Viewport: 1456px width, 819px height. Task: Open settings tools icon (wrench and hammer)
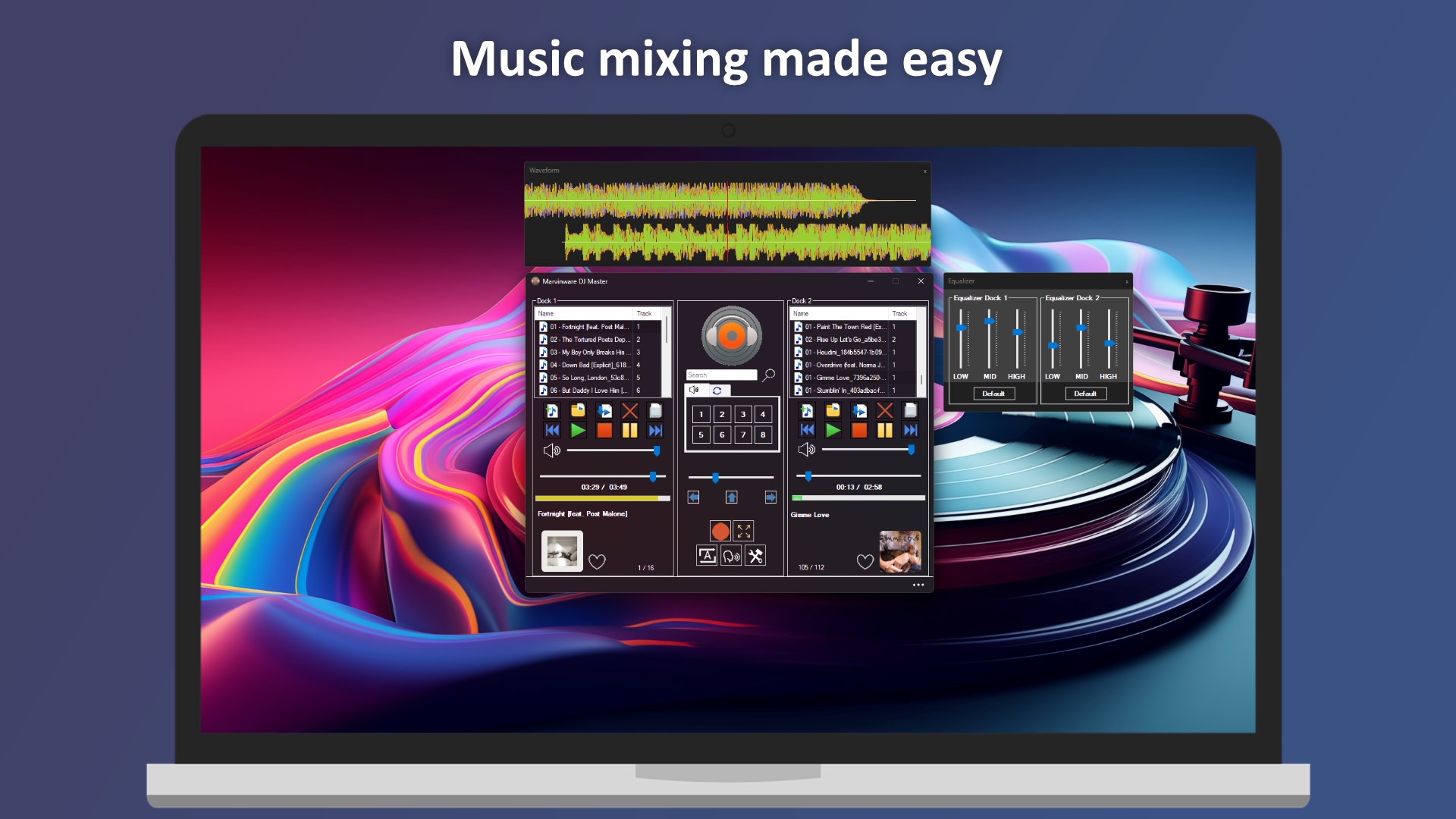755,556
